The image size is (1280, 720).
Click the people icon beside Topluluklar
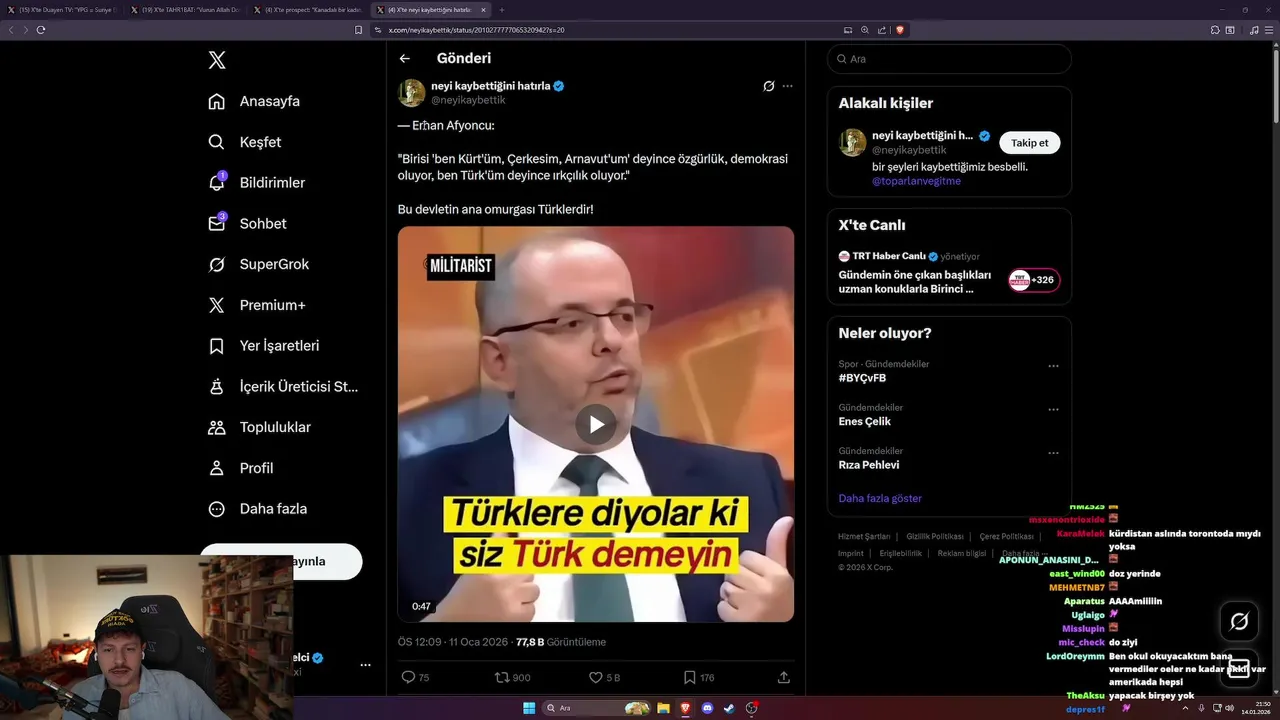point(216,427)
